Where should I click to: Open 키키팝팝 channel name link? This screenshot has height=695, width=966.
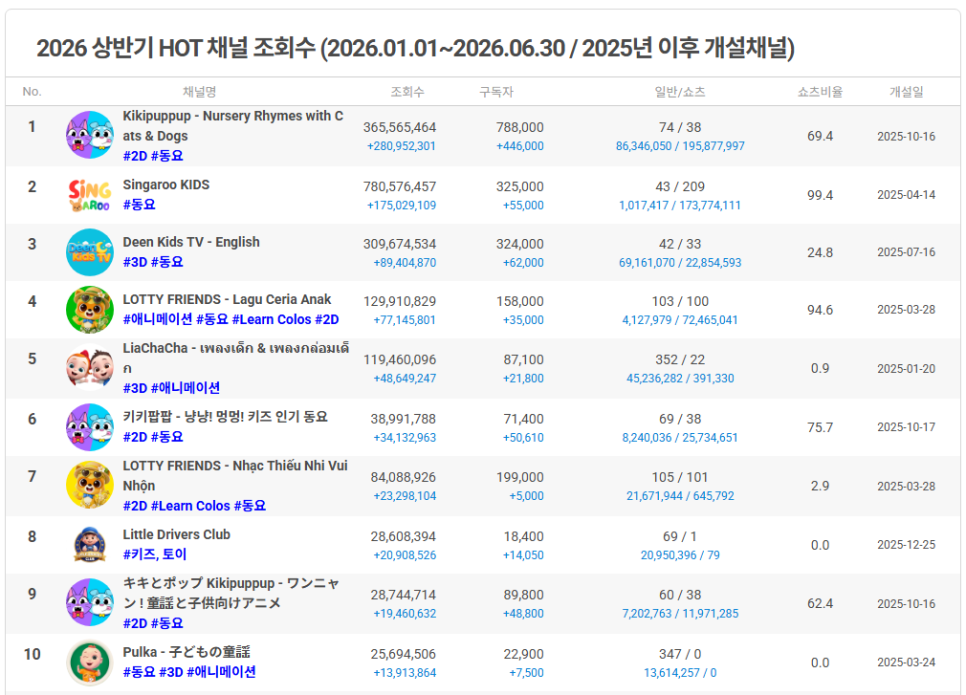point(225,417)
